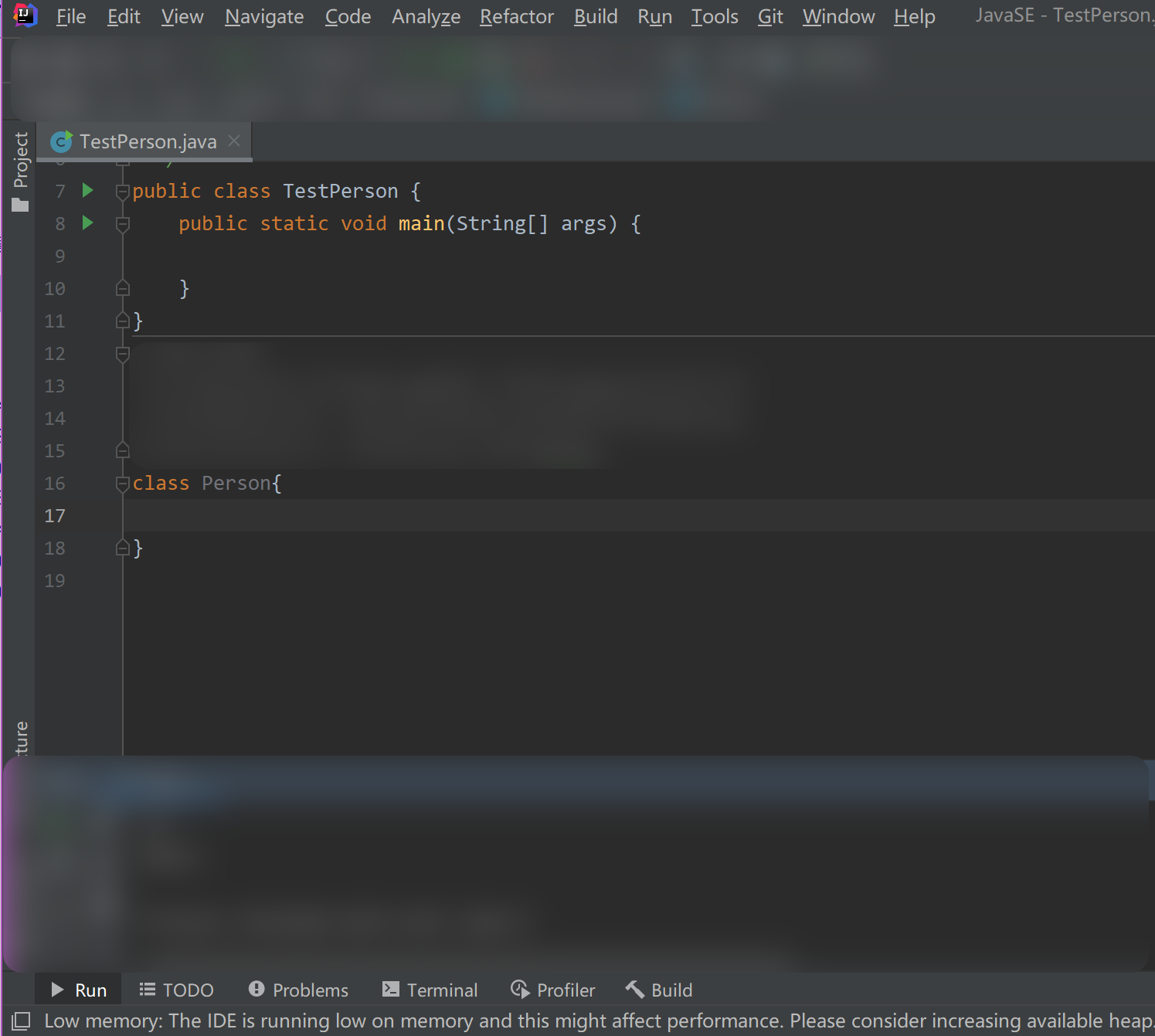Toggle tool window quick access icon in status bar
This screenshot has width=1155, height=1036.
point(22,1021)
